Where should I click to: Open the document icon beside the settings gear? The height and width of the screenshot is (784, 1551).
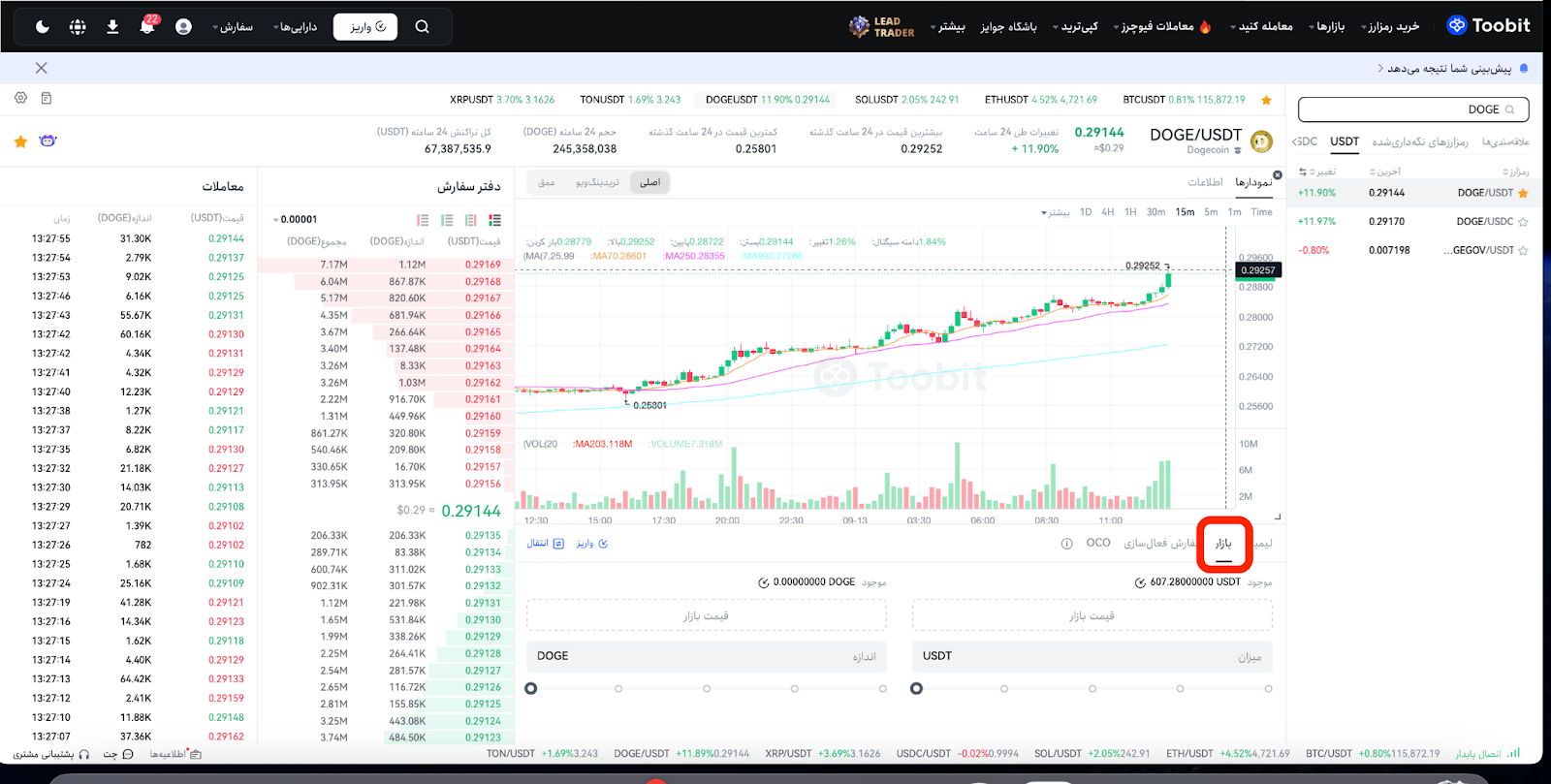(47, 98)
